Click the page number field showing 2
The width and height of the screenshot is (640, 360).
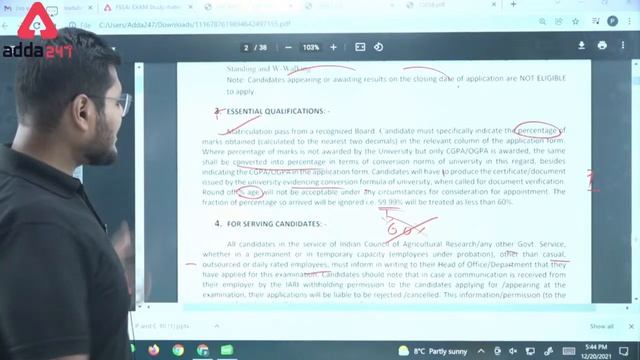(246, 48)
